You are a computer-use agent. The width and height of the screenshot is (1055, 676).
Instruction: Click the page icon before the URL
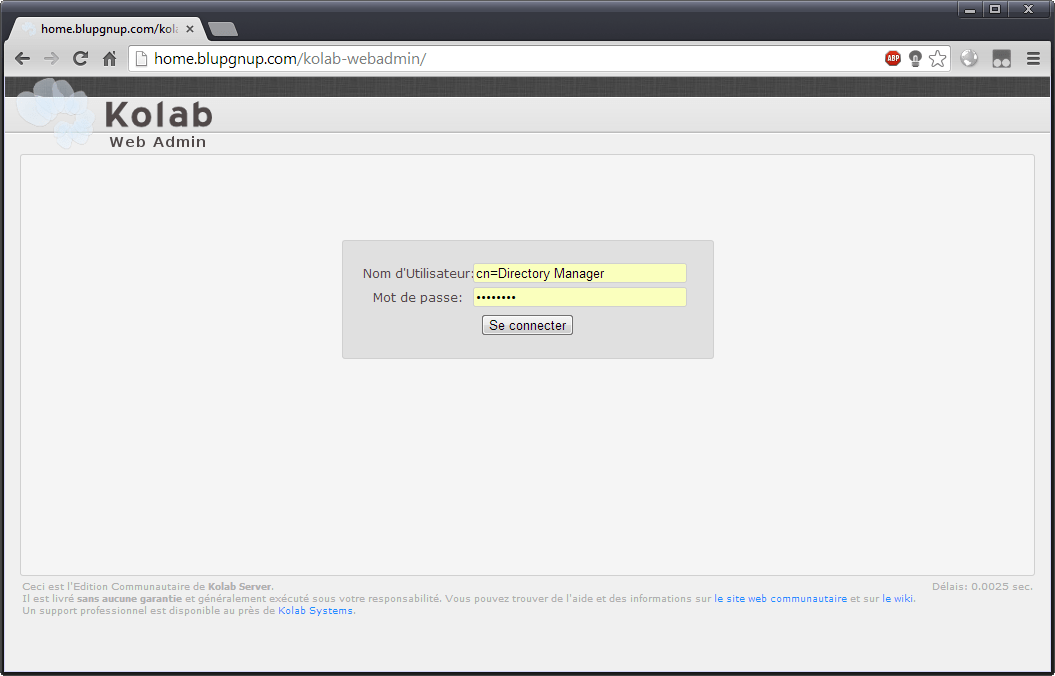tap(141, 59)
